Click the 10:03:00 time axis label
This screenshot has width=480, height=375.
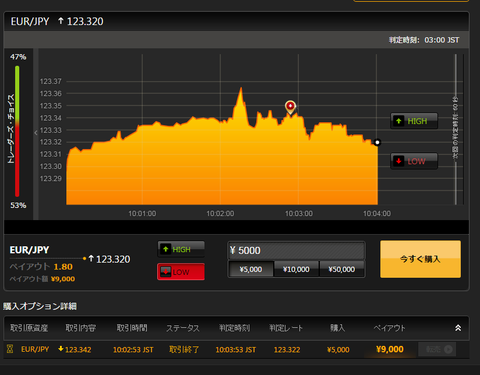pyautogui.click(x=299, y=213)
